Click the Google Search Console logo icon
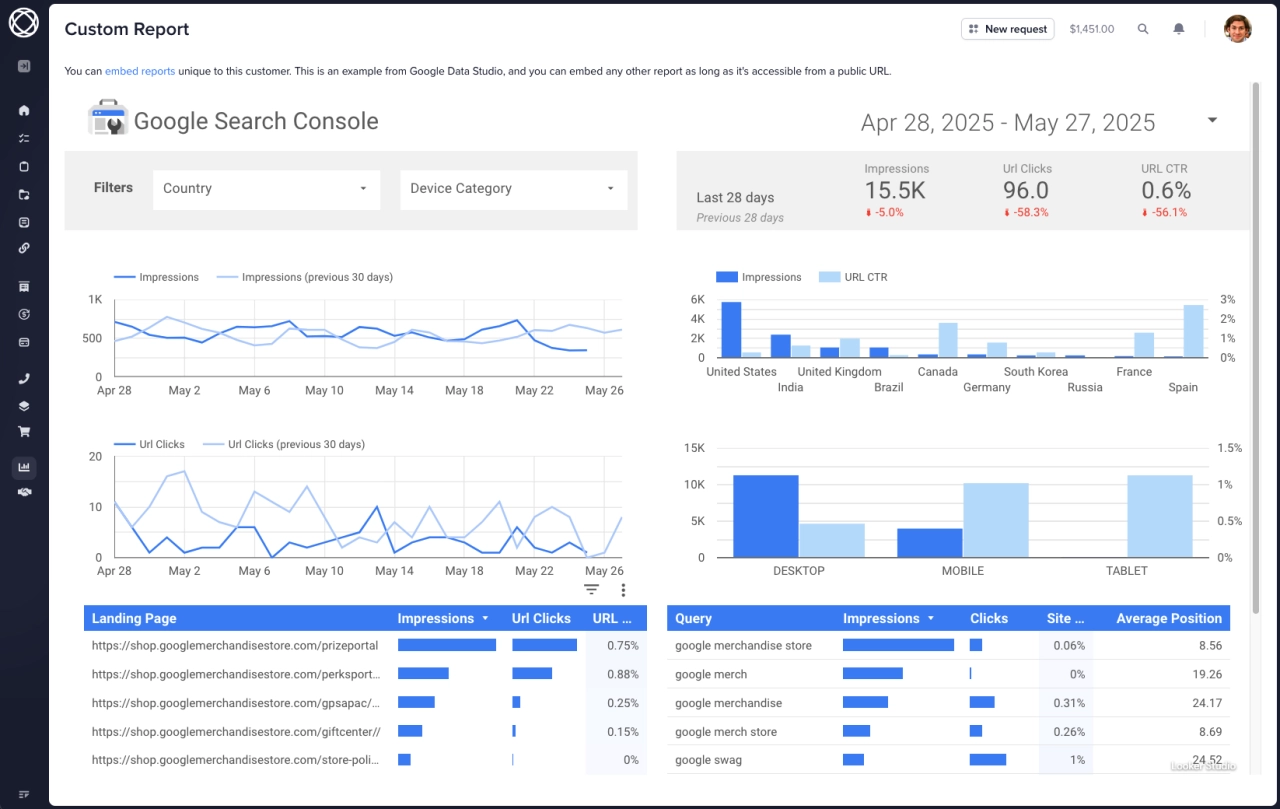The width and height of the screenshot is (1280, 809). (x=107, y=119)
